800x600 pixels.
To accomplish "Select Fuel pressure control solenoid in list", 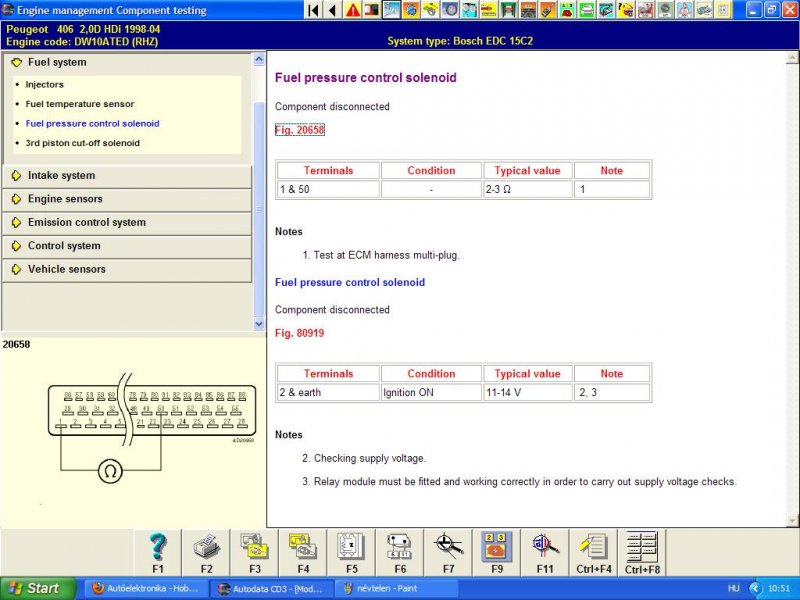I will coord(92,123).
